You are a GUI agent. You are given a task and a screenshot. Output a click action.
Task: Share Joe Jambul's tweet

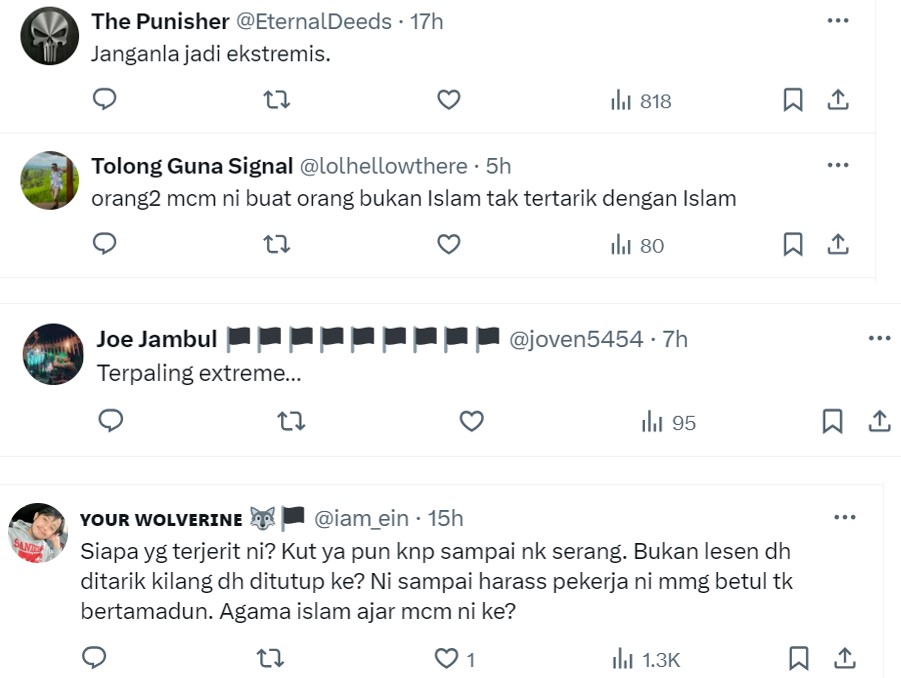(x=879, y=422)
